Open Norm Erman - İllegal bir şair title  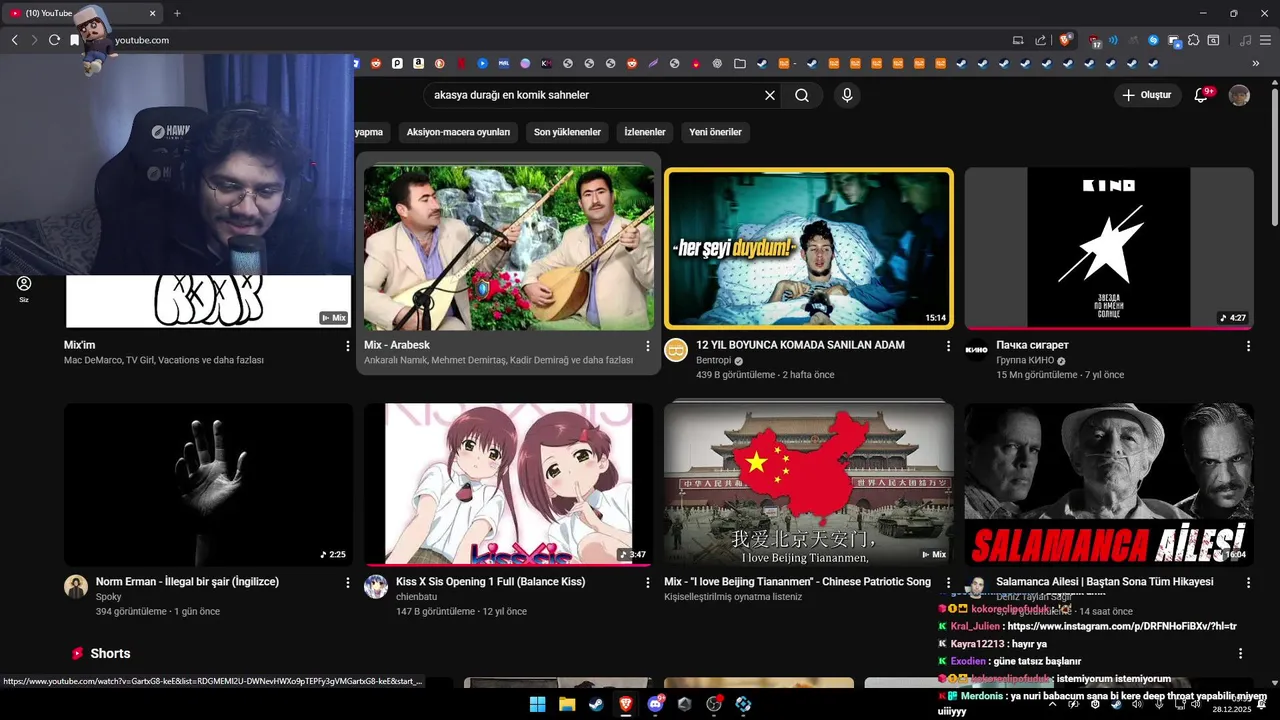(x=187, y=581)
